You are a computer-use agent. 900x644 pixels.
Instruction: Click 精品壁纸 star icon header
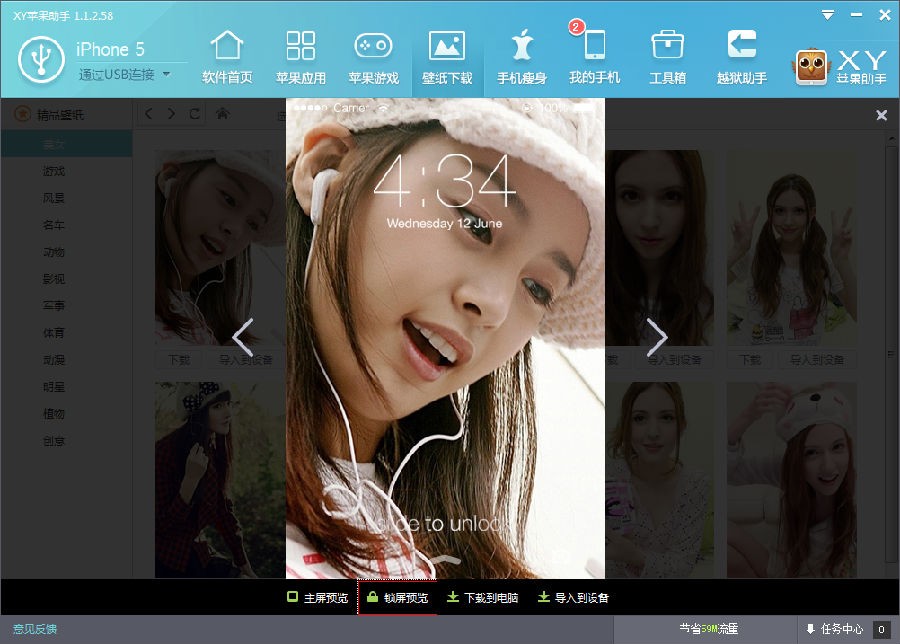click(22, 114)
